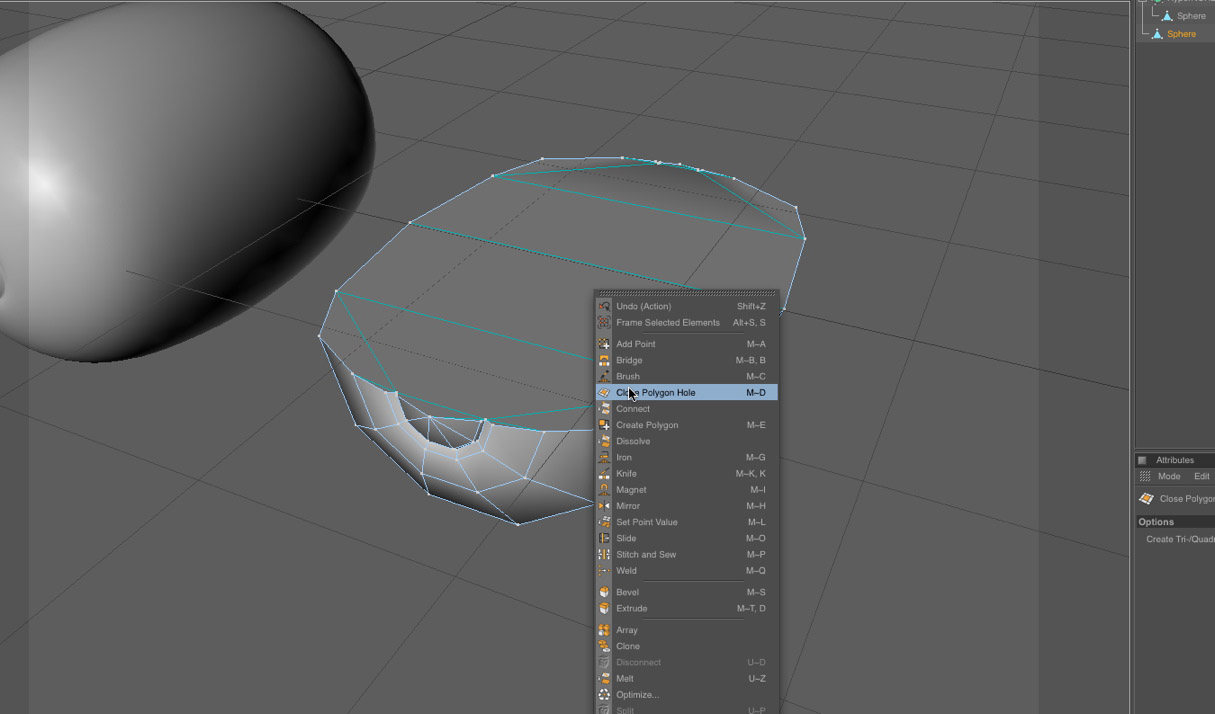Screen dimensions: 1215x714
Task: Pick the Clone command icon
Action: pos(604,646)
